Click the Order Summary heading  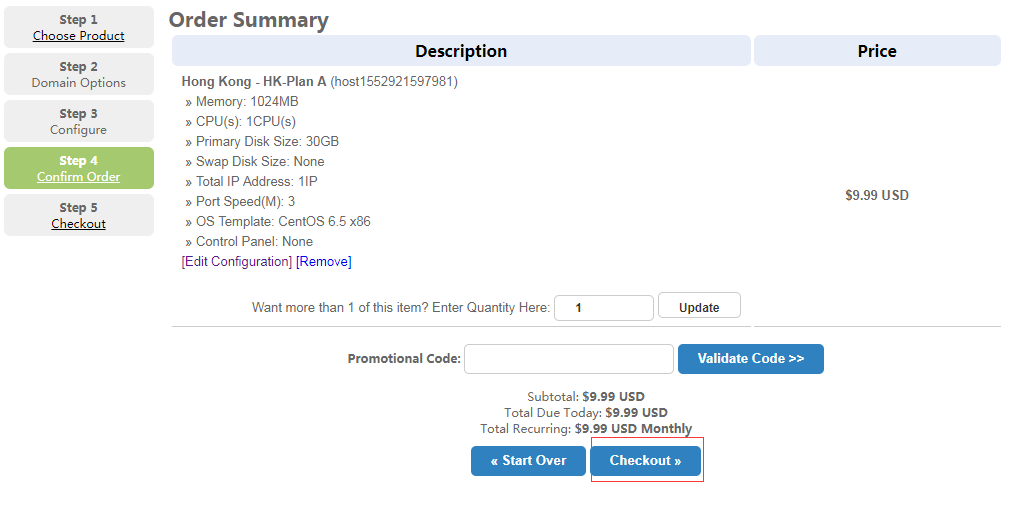(x=248, y=20)
